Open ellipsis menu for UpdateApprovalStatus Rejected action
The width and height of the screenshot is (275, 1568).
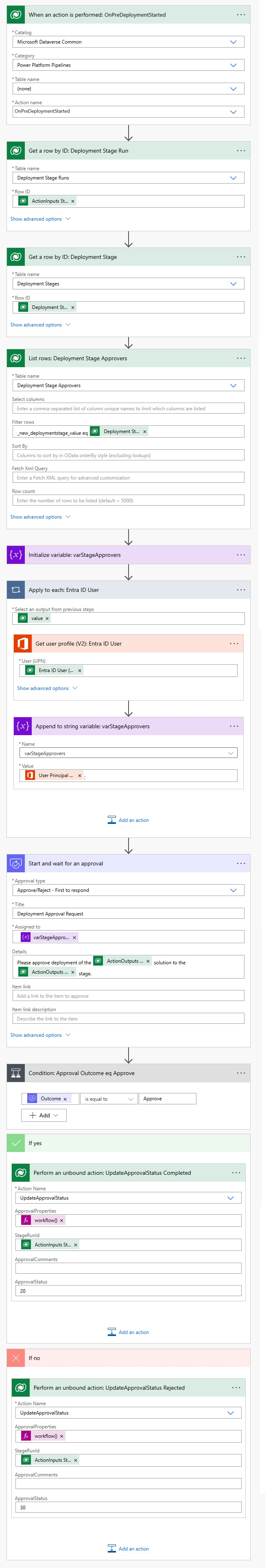236,1388
